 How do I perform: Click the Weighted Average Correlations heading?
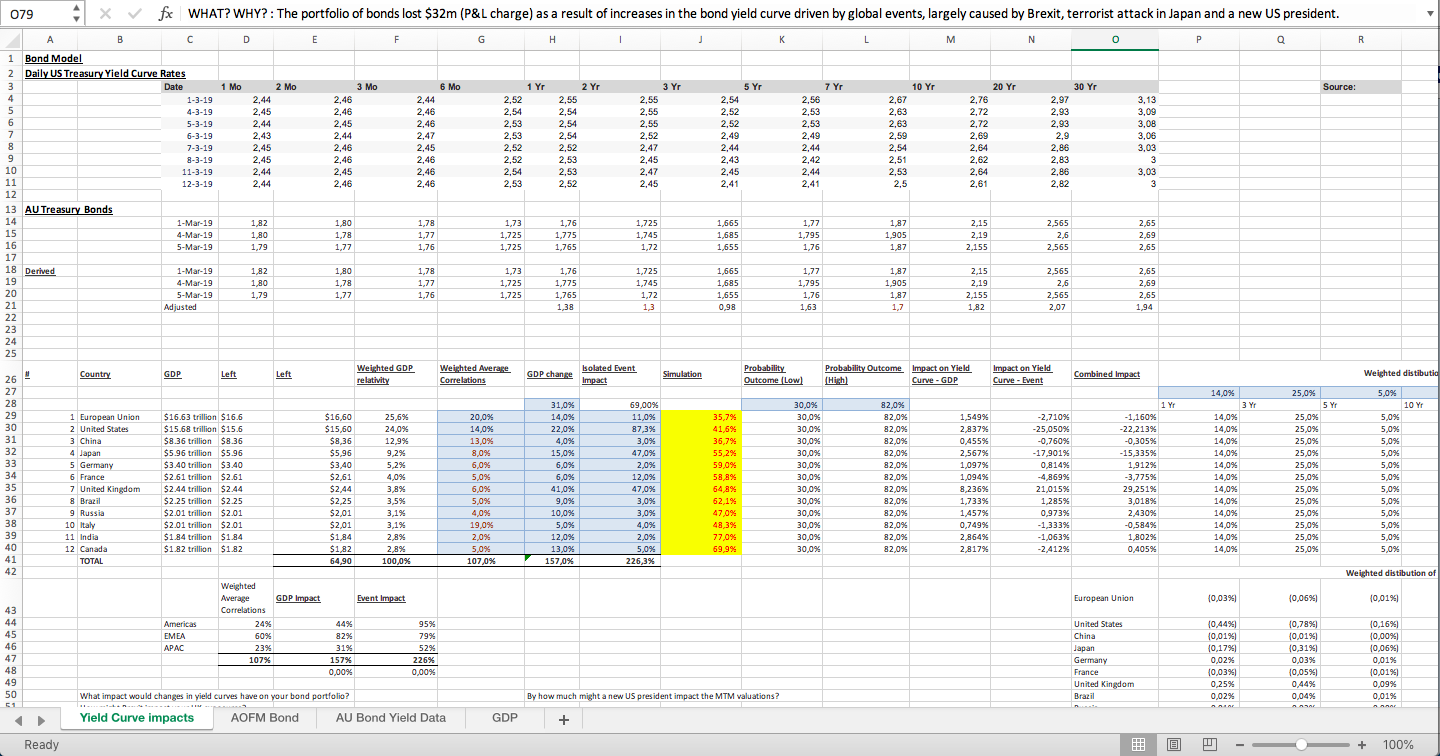(475, 374)
